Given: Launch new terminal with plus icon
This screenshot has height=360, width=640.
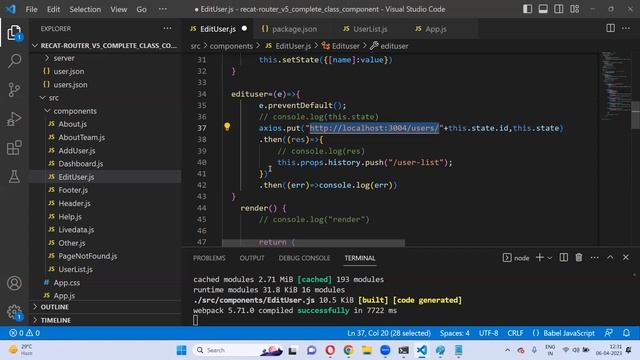Looking at the screenshot, I should click(540, 258).
